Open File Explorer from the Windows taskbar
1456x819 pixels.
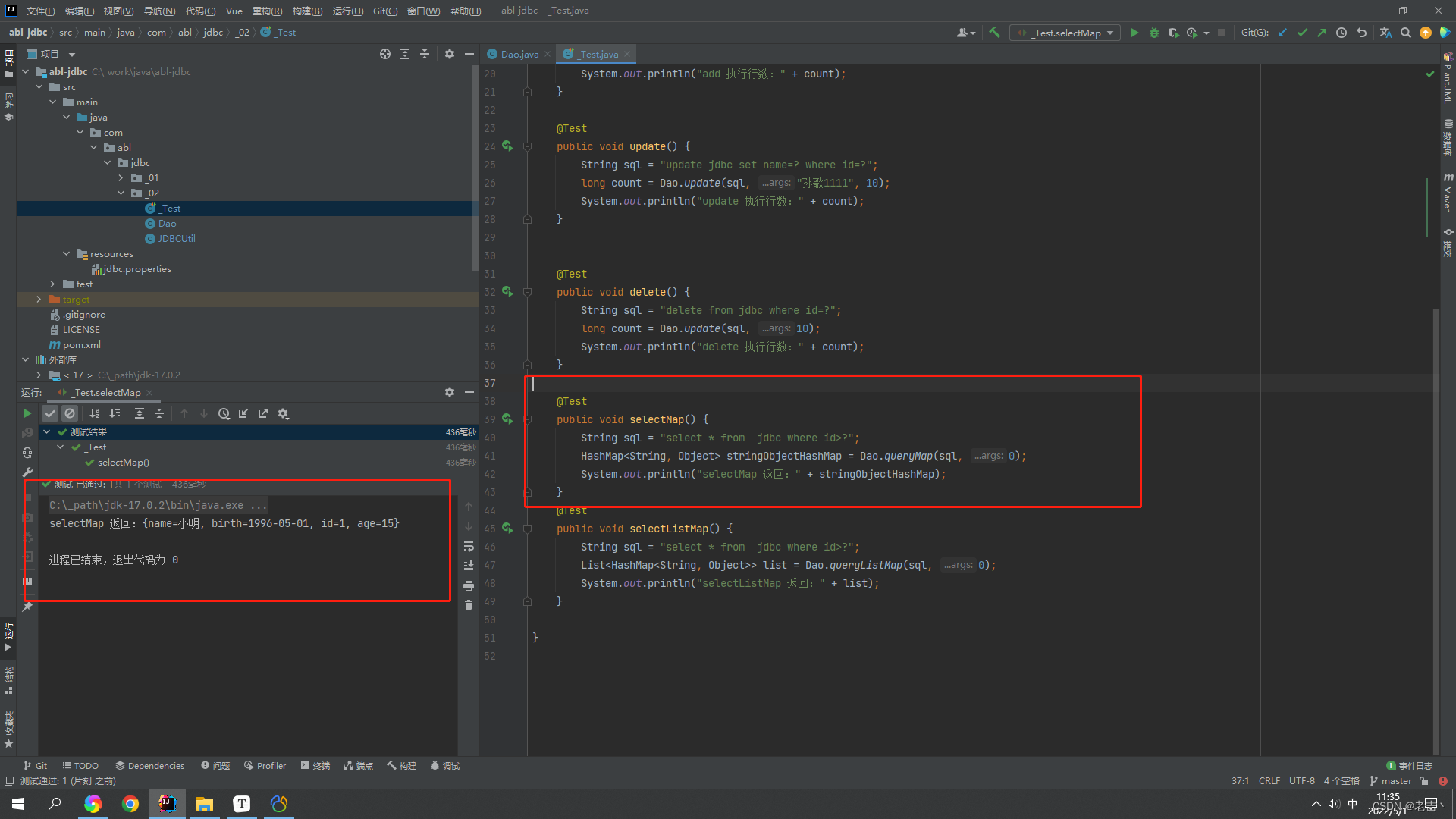[x=205, y=804]
